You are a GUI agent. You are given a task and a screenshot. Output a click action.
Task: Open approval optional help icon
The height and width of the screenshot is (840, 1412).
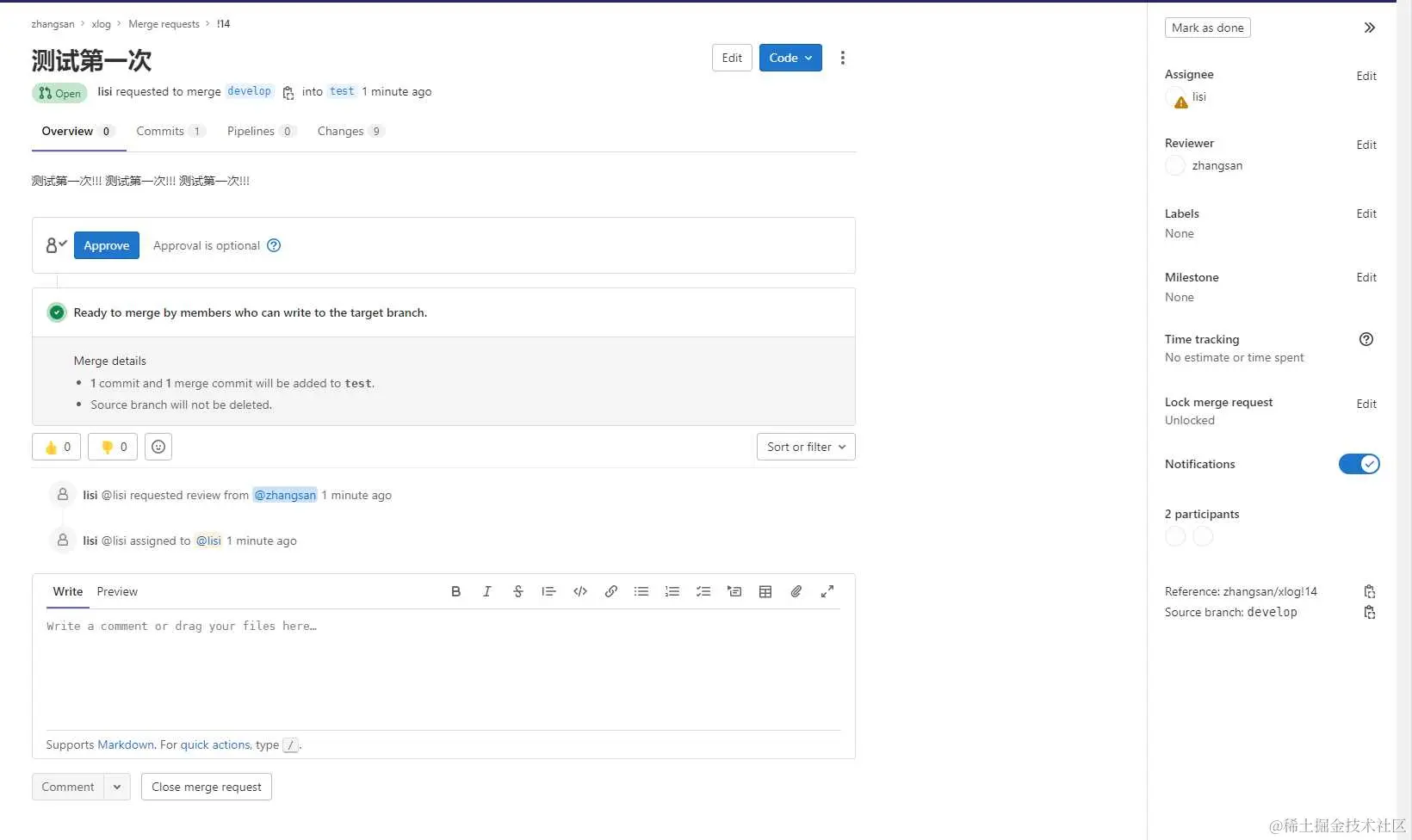(x=274, y=245)
